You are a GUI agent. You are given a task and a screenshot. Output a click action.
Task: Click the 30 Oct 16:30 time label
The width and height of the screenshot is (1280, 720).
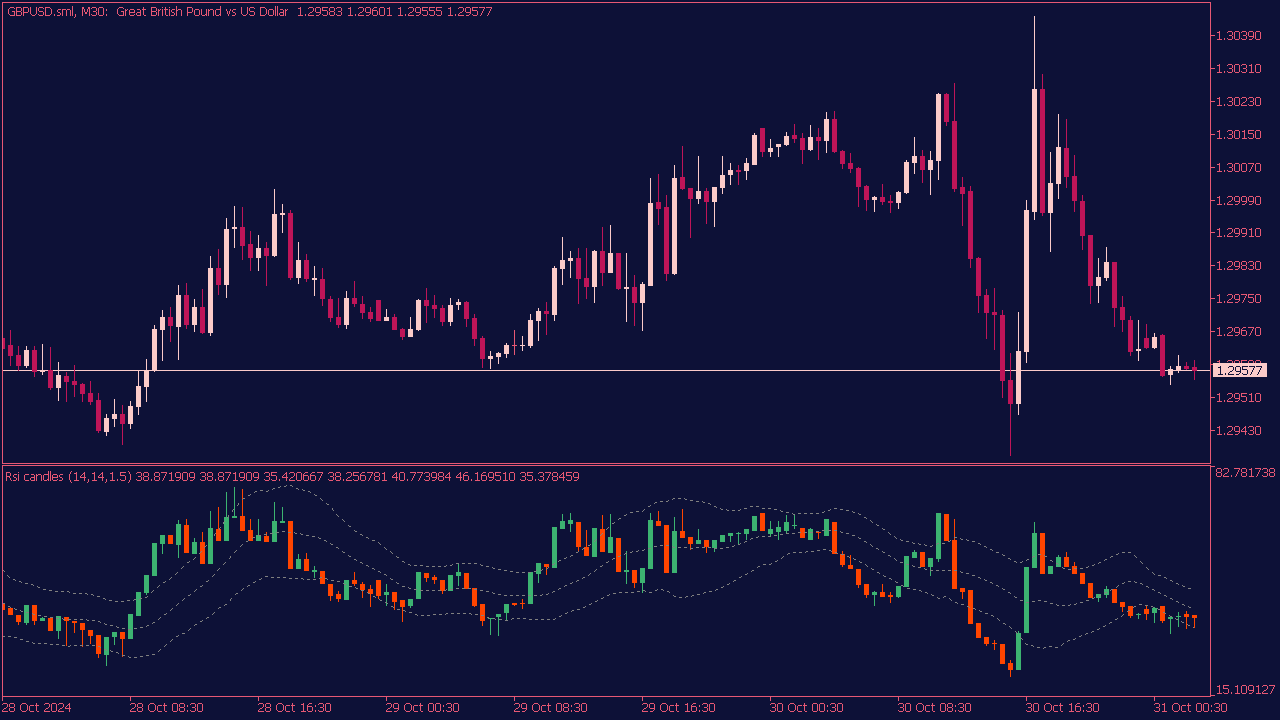click(x=1062, y=708)
